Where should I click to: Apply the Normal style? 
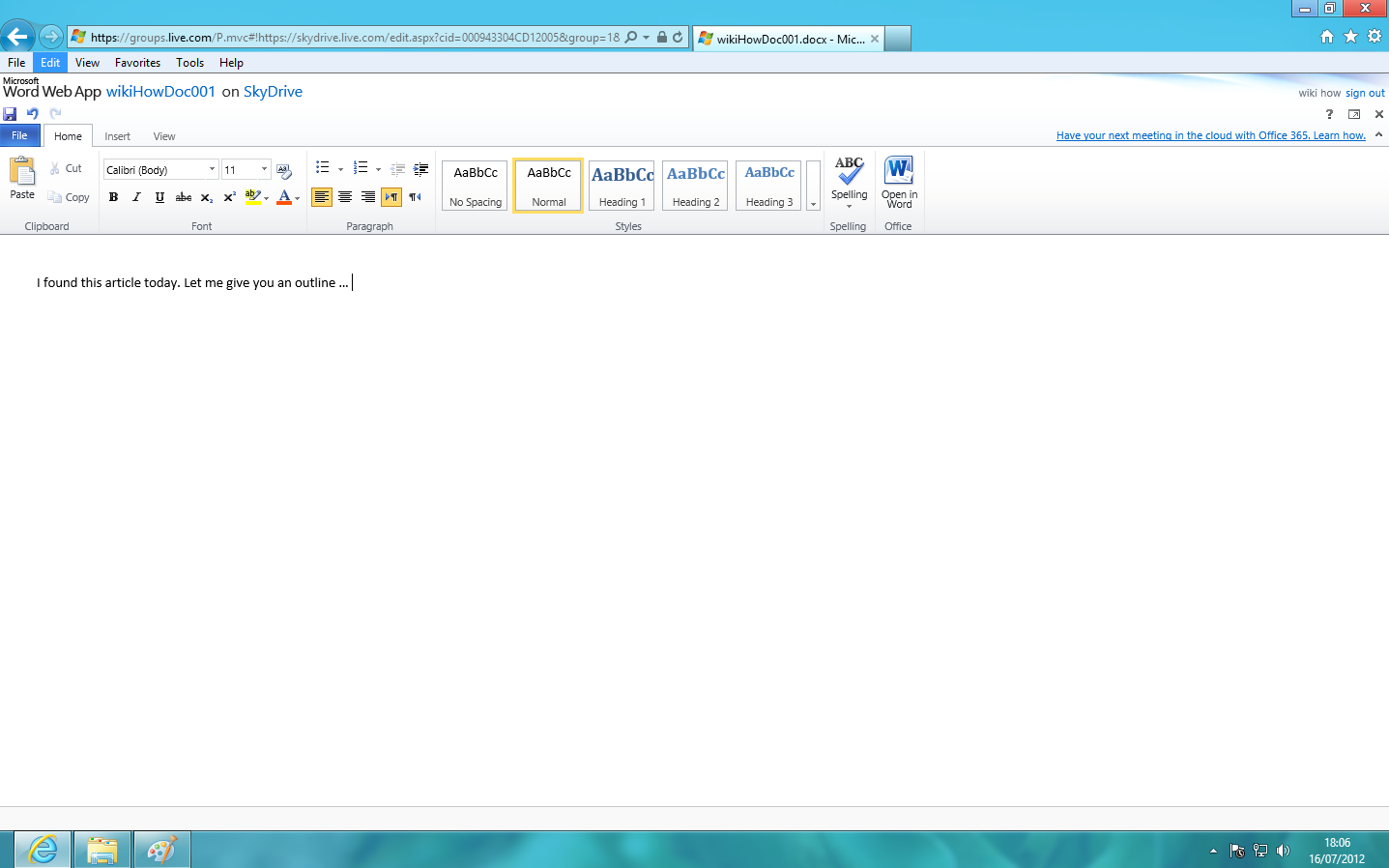pyautogui.click(x=548, y=186)
